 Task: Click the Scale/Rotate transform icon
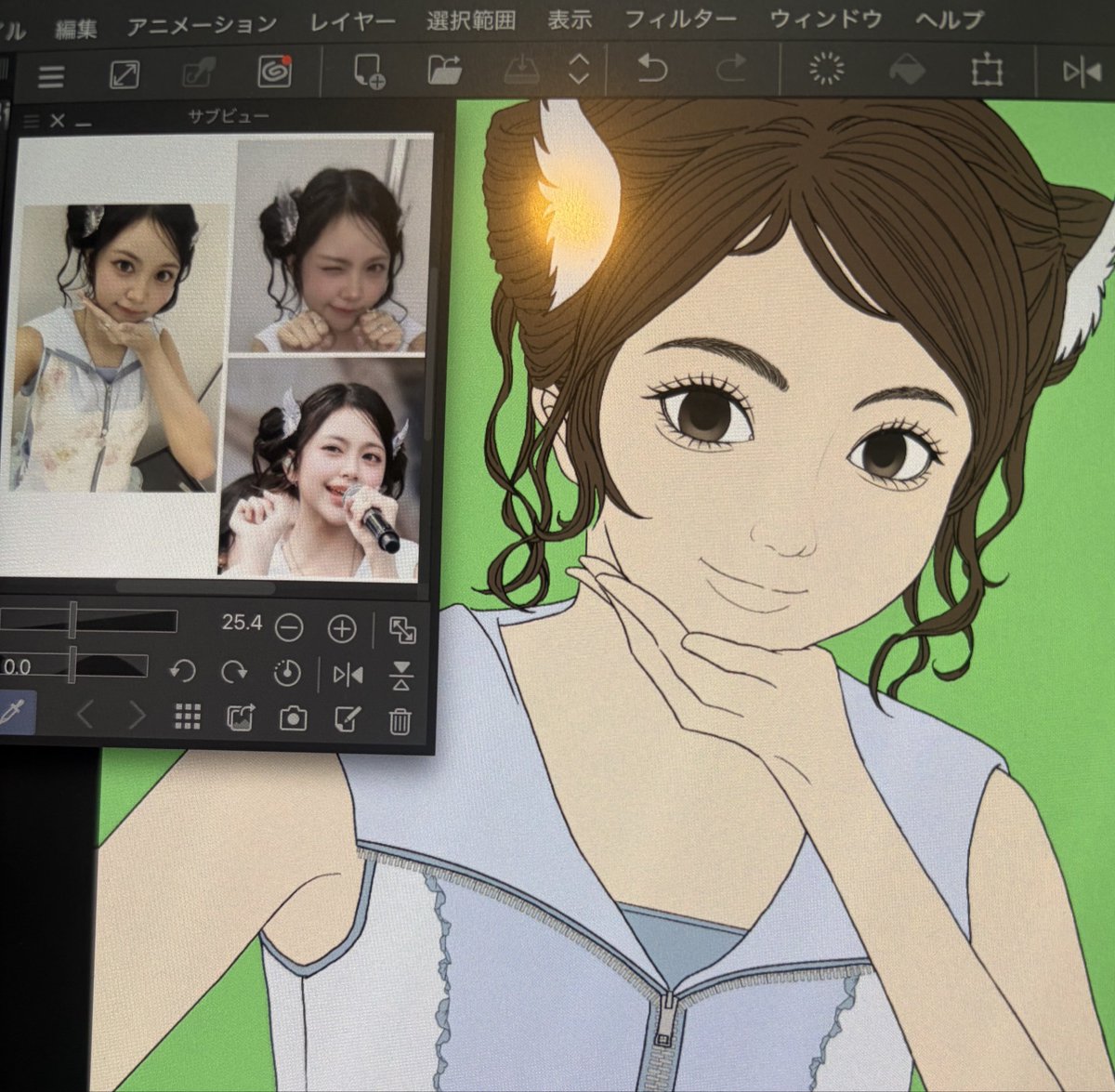[986, 70]
